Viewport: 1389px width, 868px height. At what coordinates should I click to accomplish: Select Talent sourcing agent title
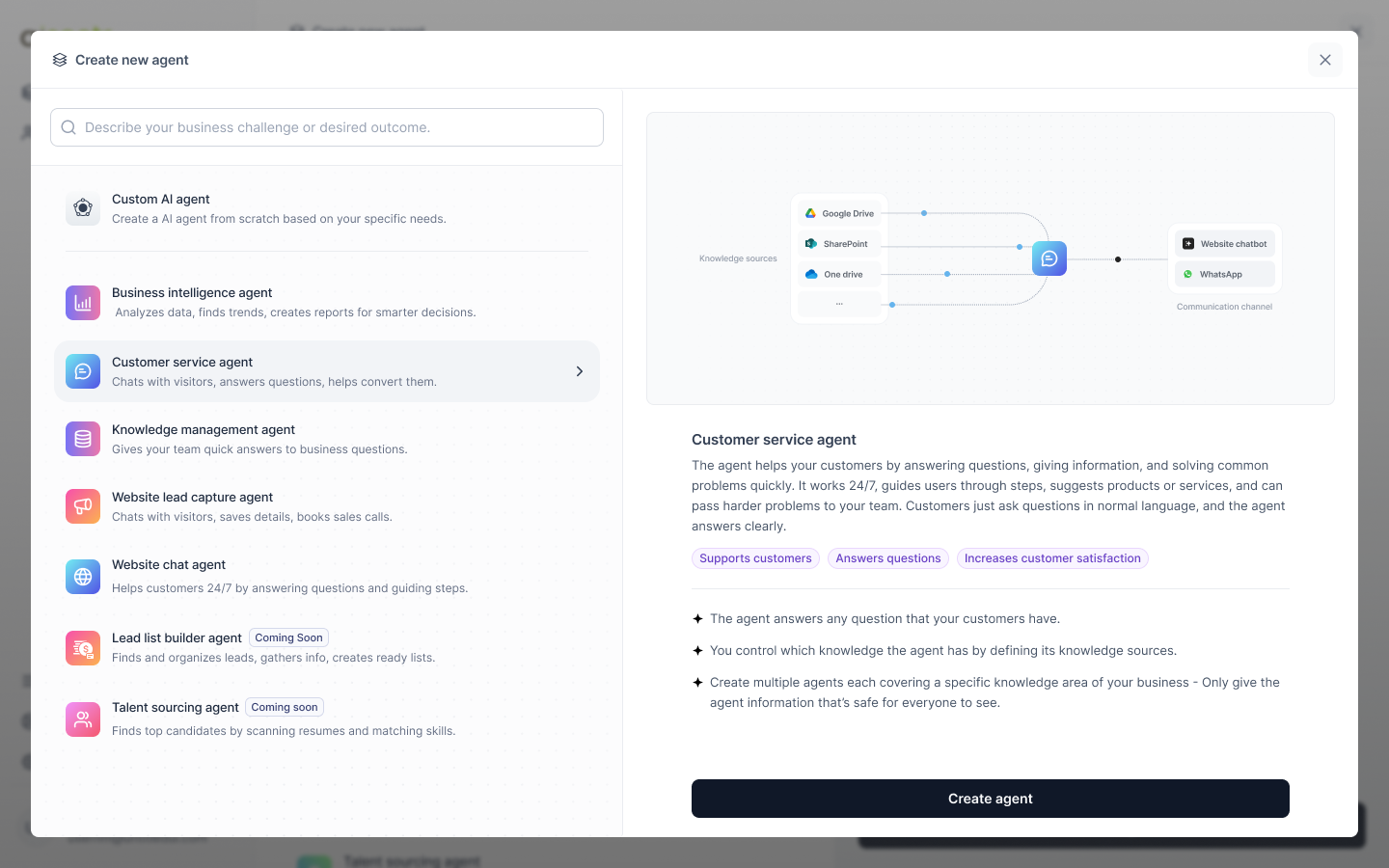coord(176,707)
